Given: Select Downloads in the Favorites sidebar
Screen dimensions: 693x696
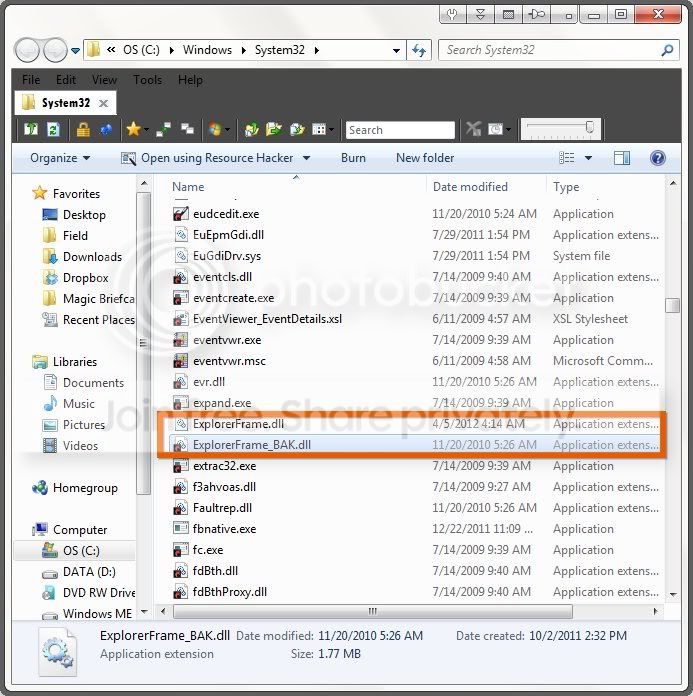Looking at the screenshot, I should coord(92,257).
